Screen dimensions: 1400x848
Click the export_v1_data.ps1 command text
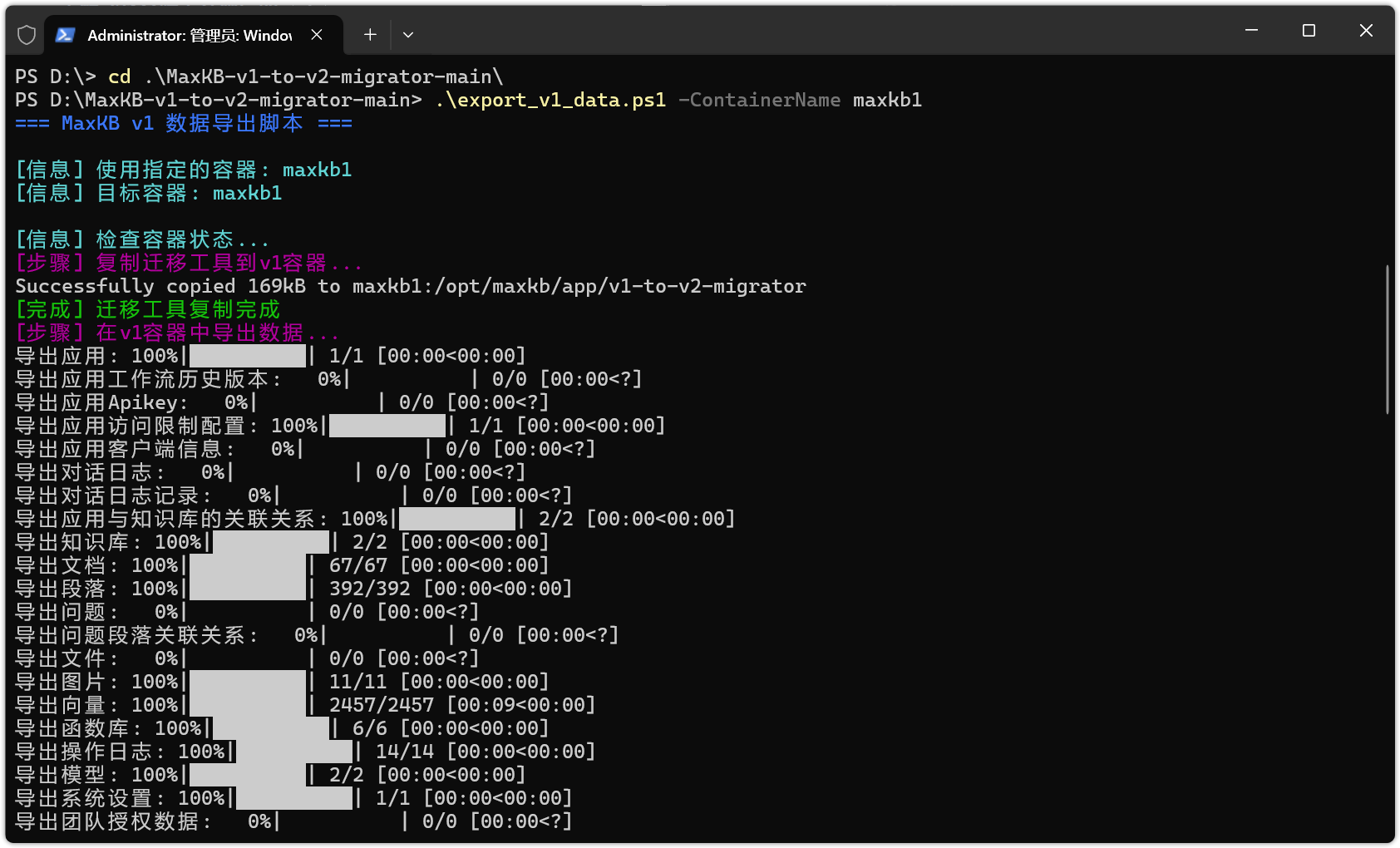tap(551, 100)
